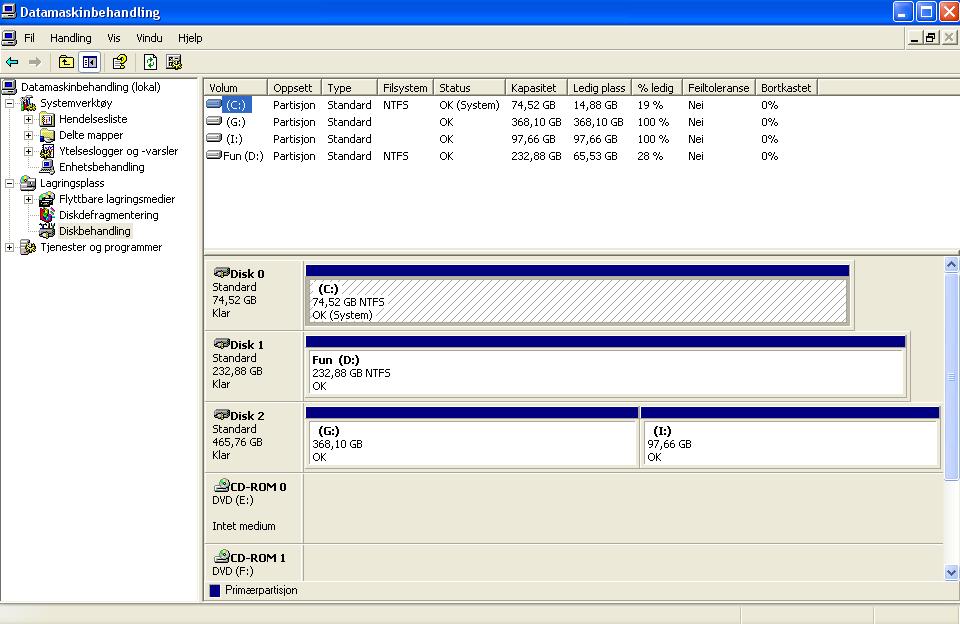Viewport: 960px width, 624px height.
Task: Sort by the Bortkastet column header
Action: [787, 88]
